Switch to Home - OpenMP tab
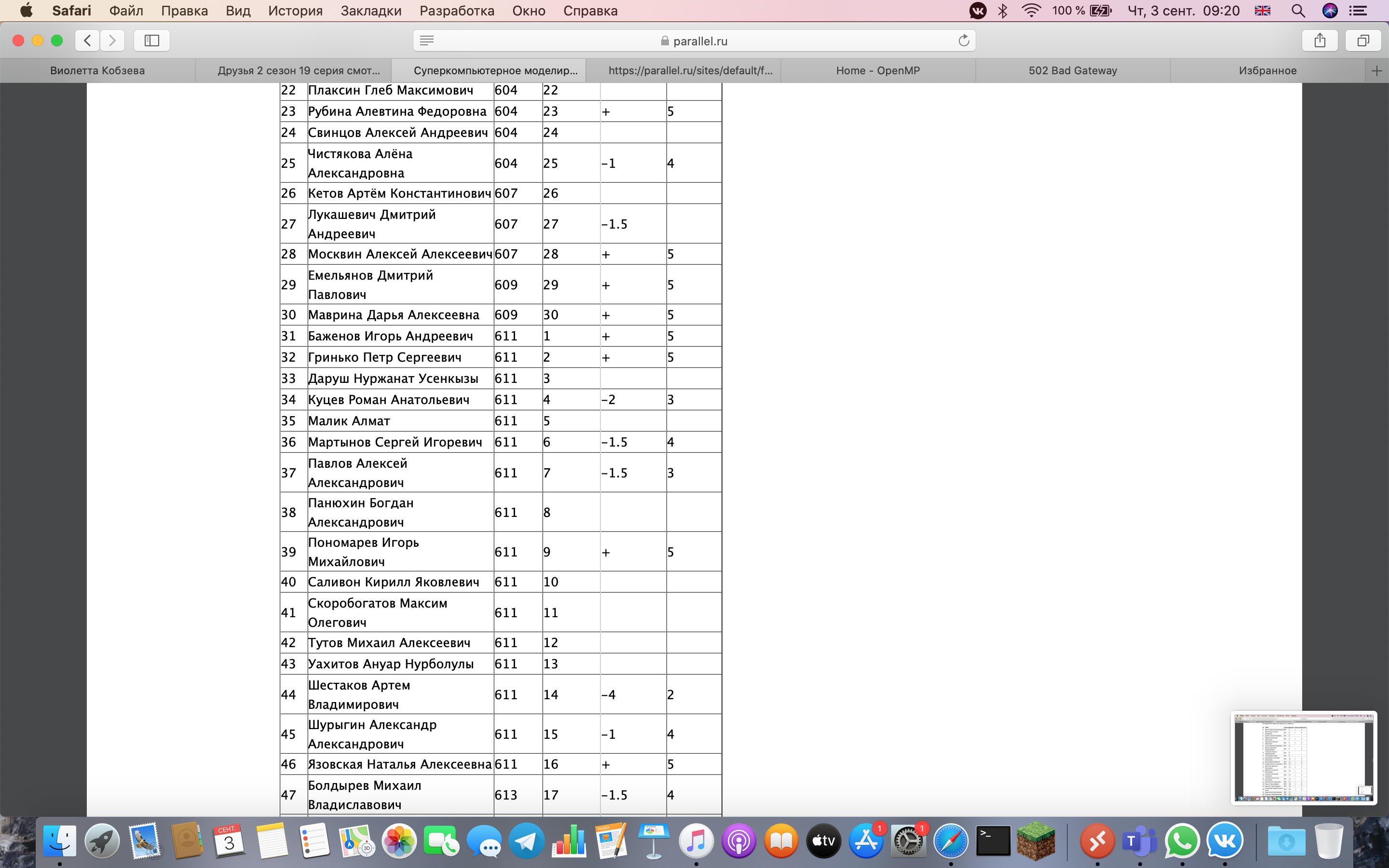1389x868 pixels. (x=878, y=70)
